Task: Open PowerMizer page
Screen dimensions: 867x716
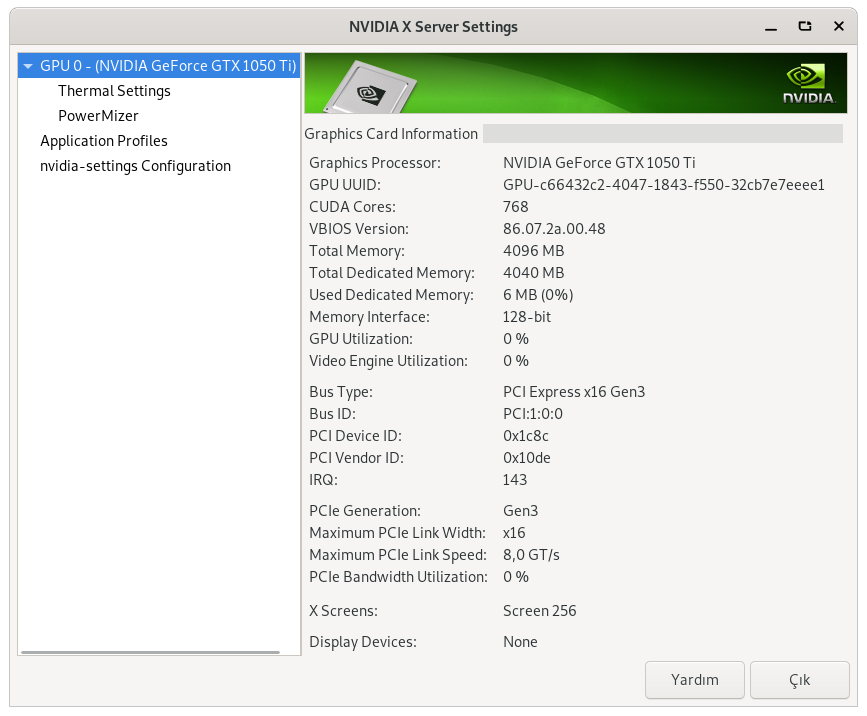Action: click(x=98, y=116)
